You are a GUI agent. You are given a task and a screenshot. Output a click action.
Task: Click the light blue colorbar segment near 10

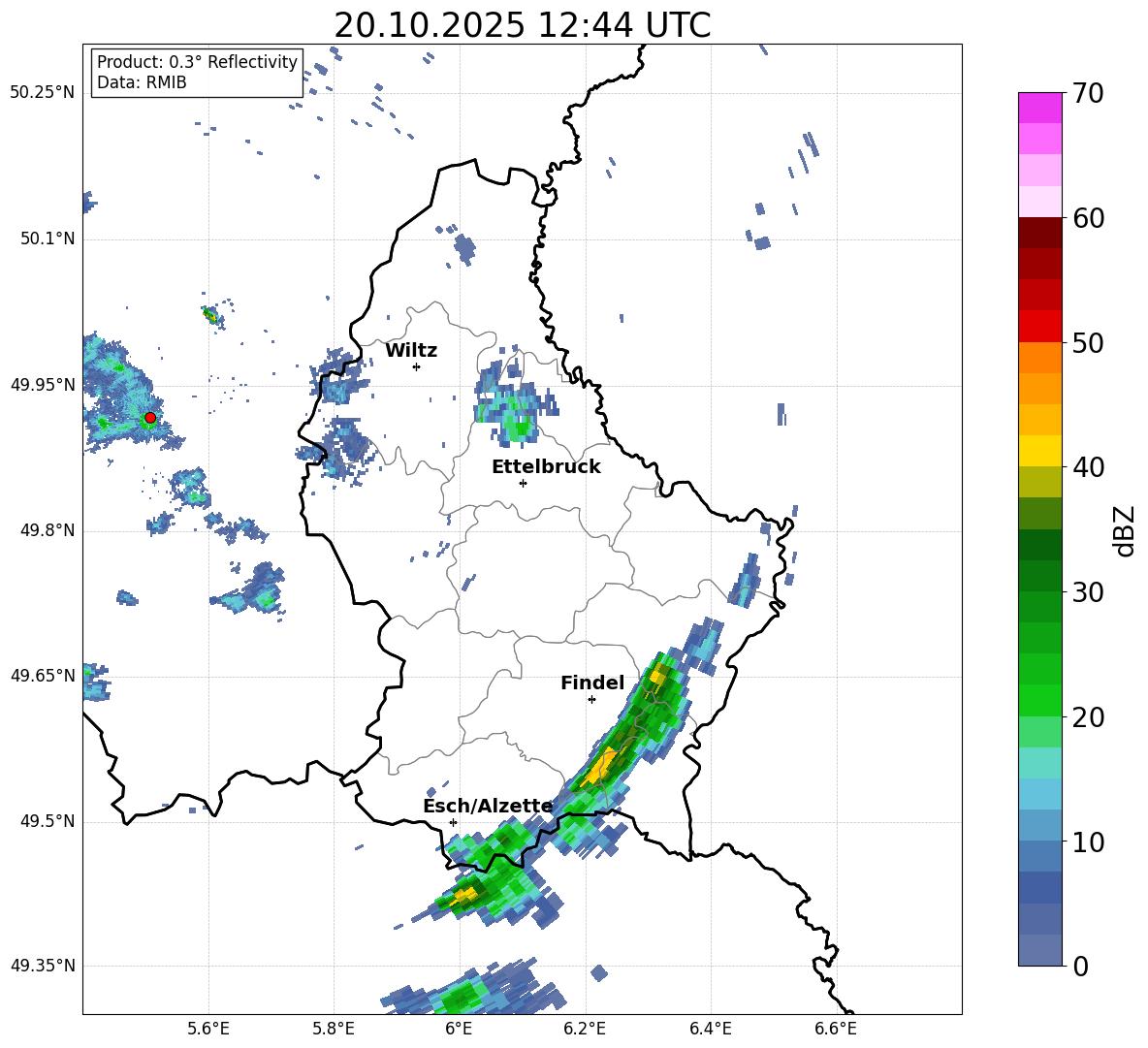(x=1039, y=826)
